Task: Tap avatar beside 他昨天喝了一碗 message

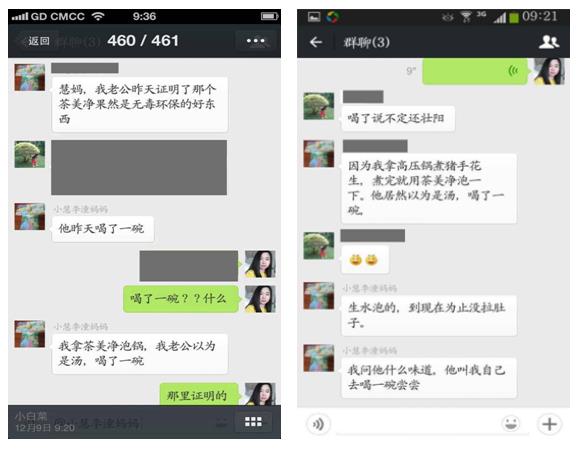Action: (x=30, y=216)
